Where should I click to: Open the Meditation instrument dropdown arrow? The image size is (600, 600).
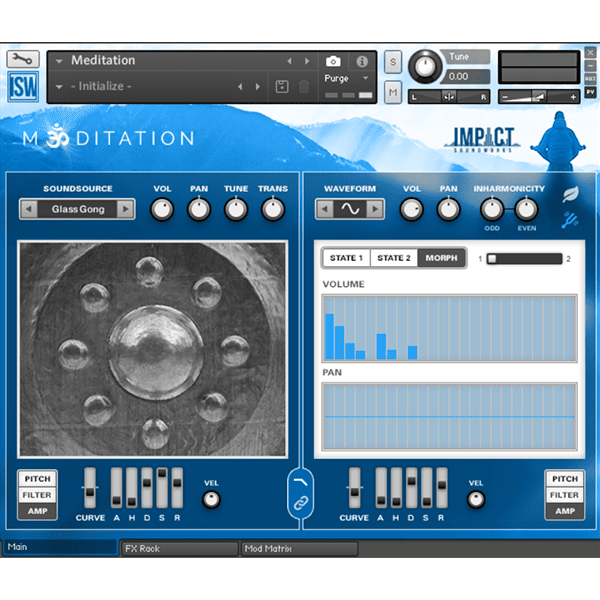pos(59,61)
